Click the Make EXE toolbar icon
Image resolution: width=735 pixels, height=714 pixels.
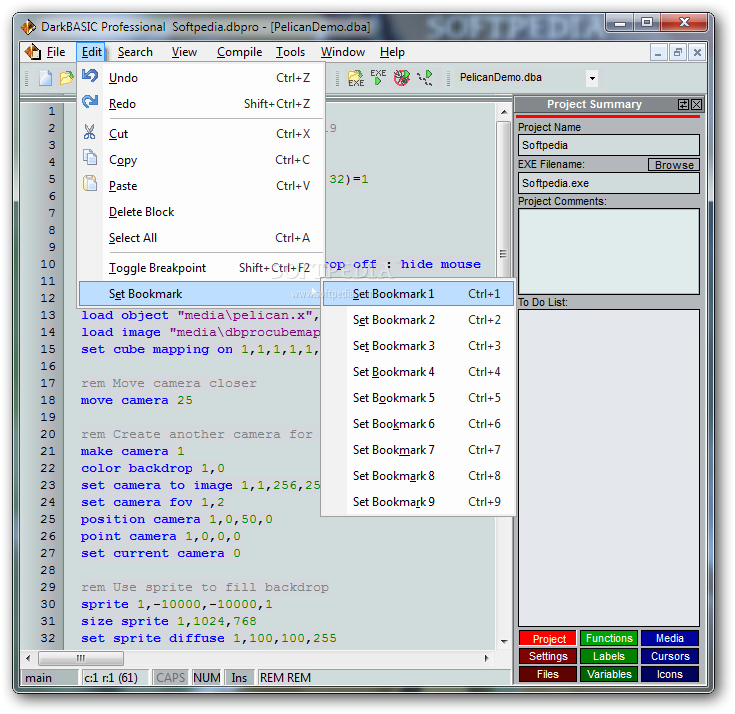pos(356,78)
